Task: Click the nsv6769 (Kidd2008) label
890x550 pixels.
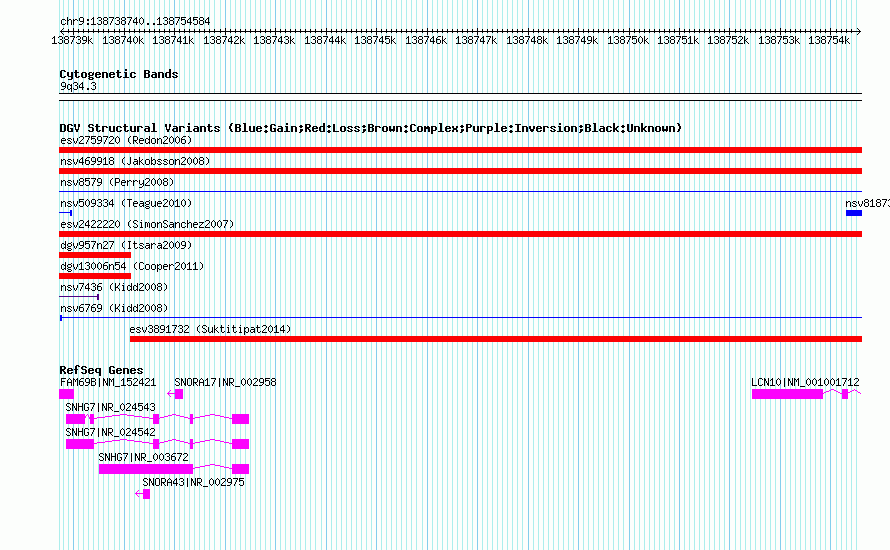Action: point(114,308)
